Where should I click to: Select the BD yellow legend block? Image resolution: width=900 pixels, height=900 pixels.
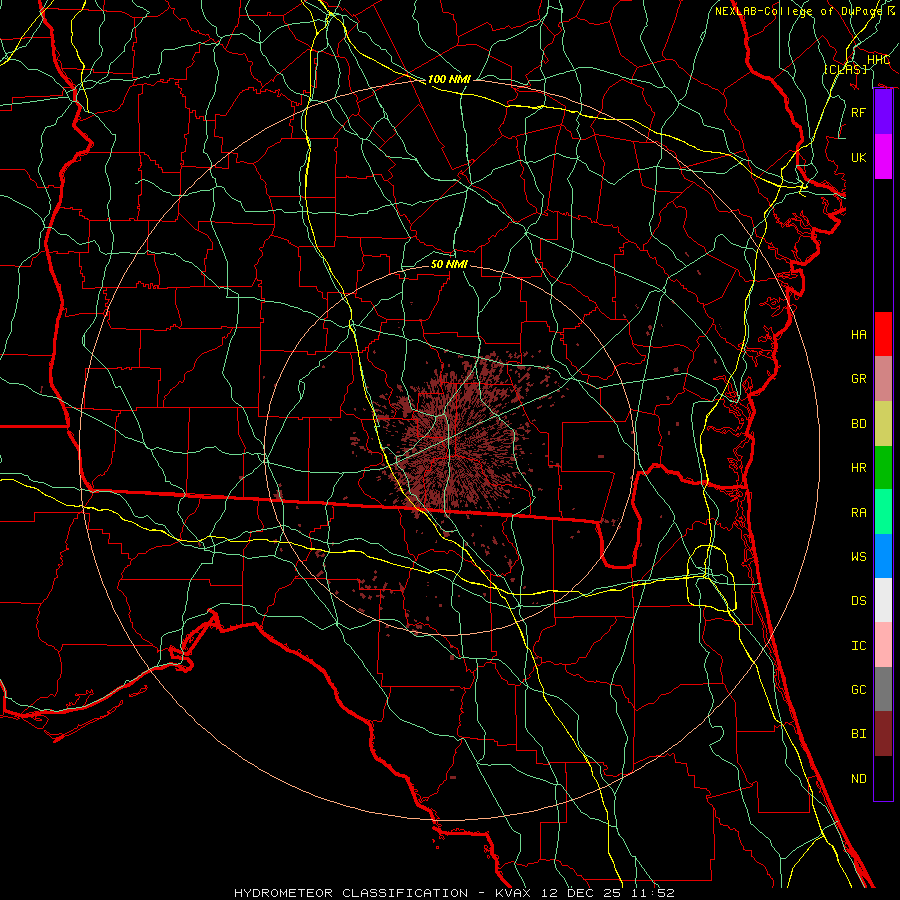883,424
